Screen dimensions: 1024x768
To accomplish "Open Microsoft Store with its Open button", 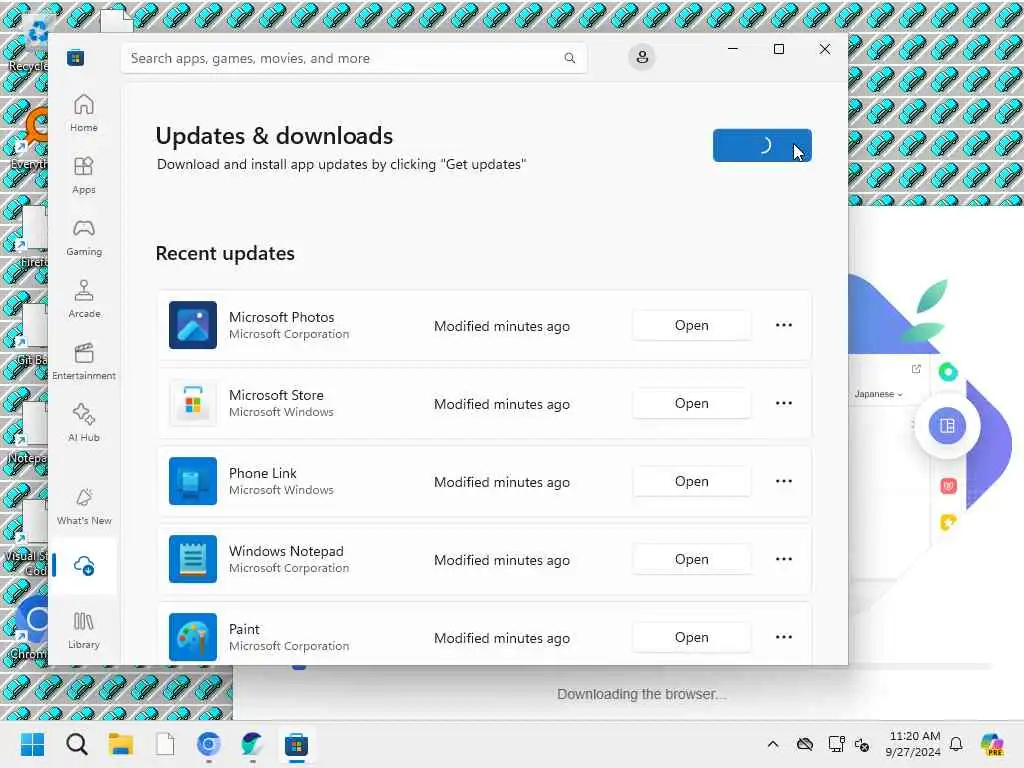I will 692,403.
